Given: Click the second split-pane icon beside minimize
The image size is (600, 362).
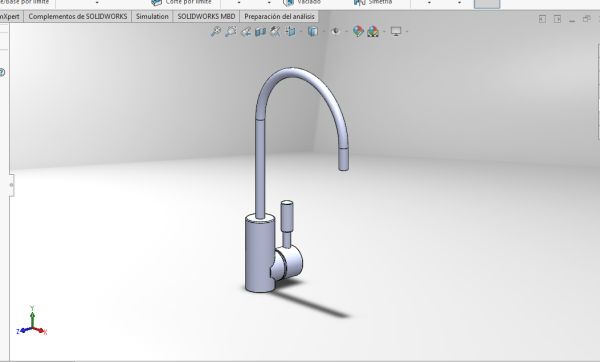Looking at the screenshot, I should pyautogui.click(x=557, y=19).
